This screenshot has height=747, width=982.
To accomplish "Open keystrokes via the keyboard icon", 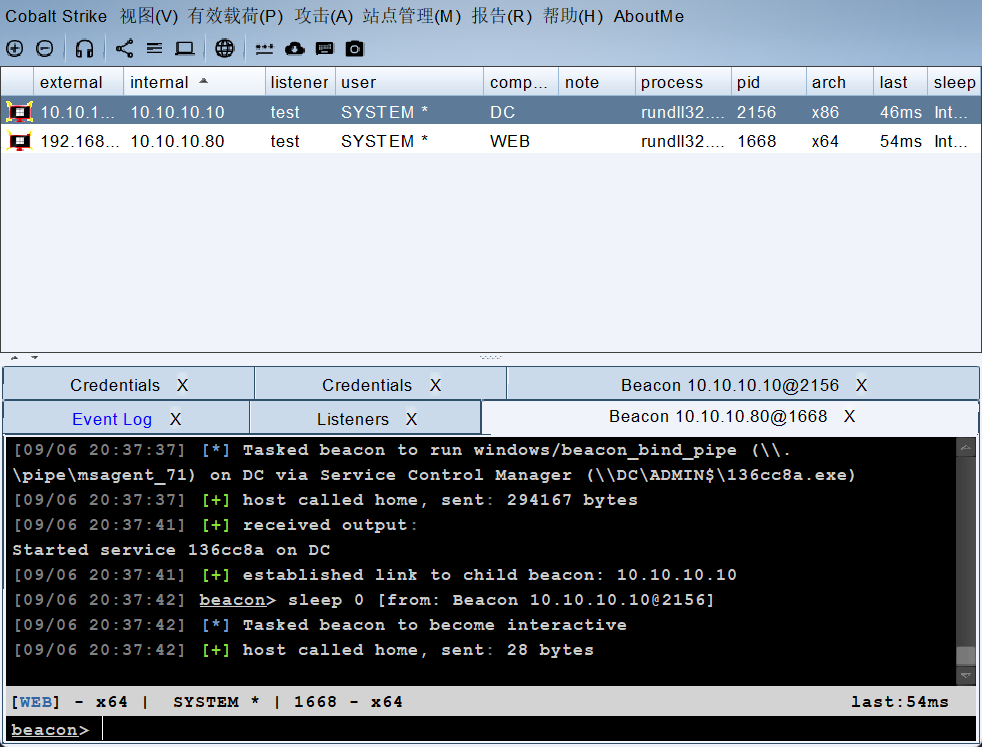I will pyautogui.click(x=324, y=48).
